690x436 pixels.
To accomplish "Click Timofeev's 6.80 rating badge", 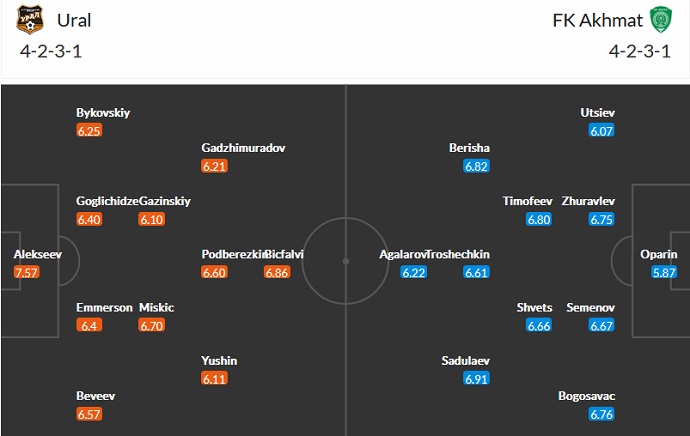I will tap(539, 219).
